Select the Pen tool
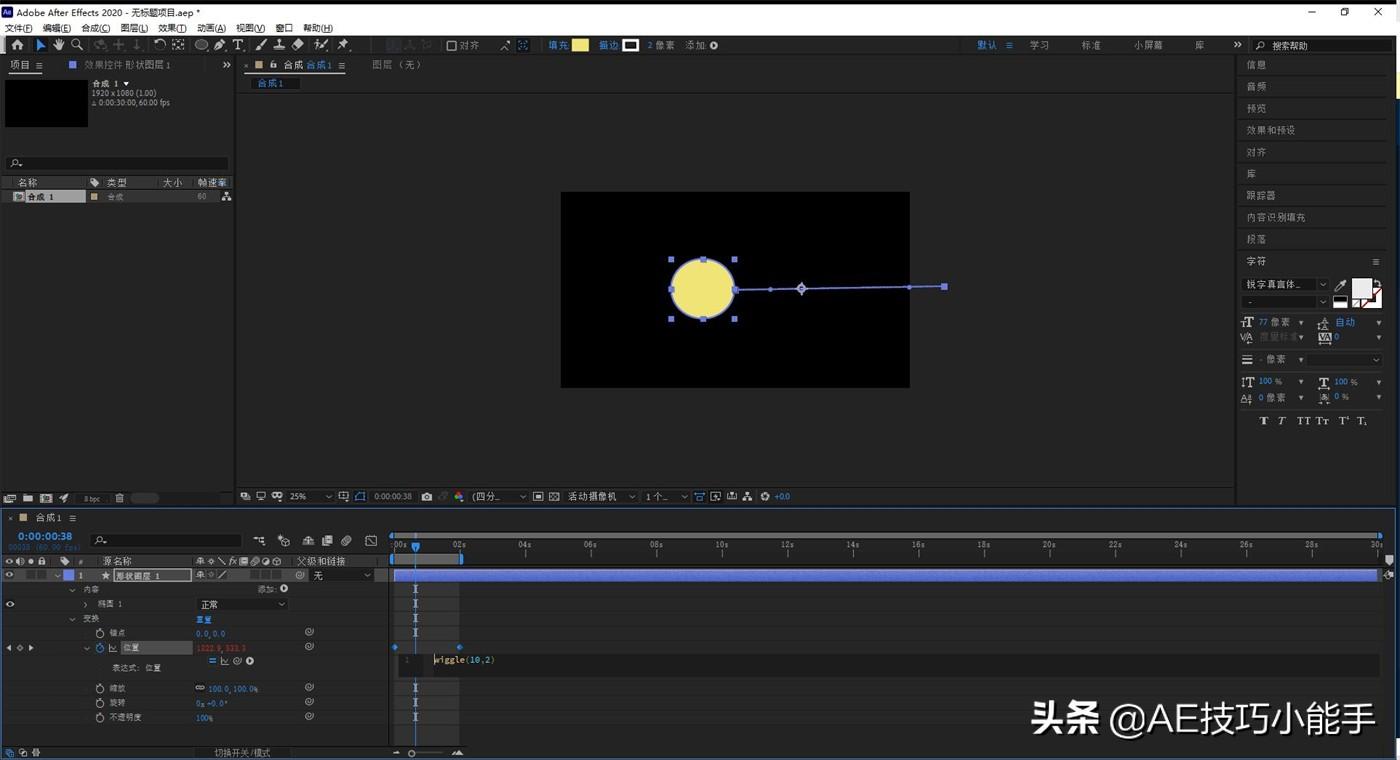The height and width of the screenshot is (760, 1400). click(x=220, y=45)
